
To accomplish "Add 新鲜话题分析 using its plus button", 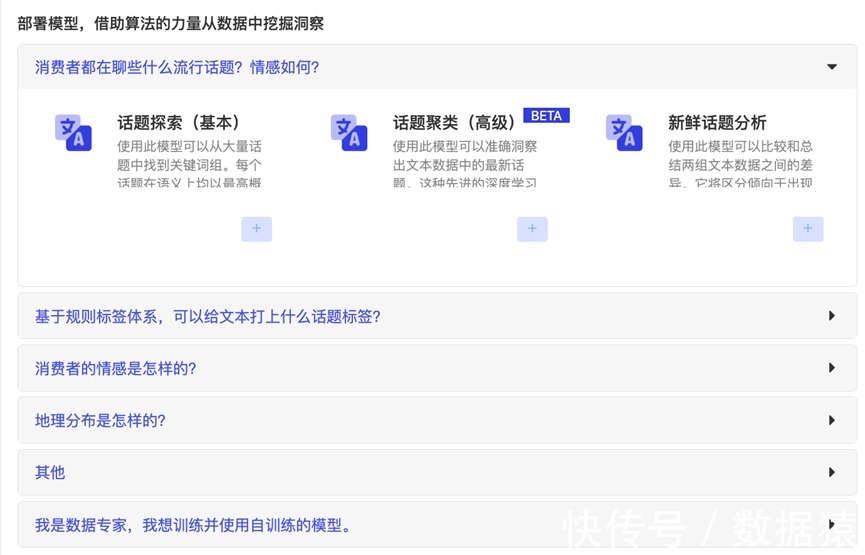I will pos(808,229).
